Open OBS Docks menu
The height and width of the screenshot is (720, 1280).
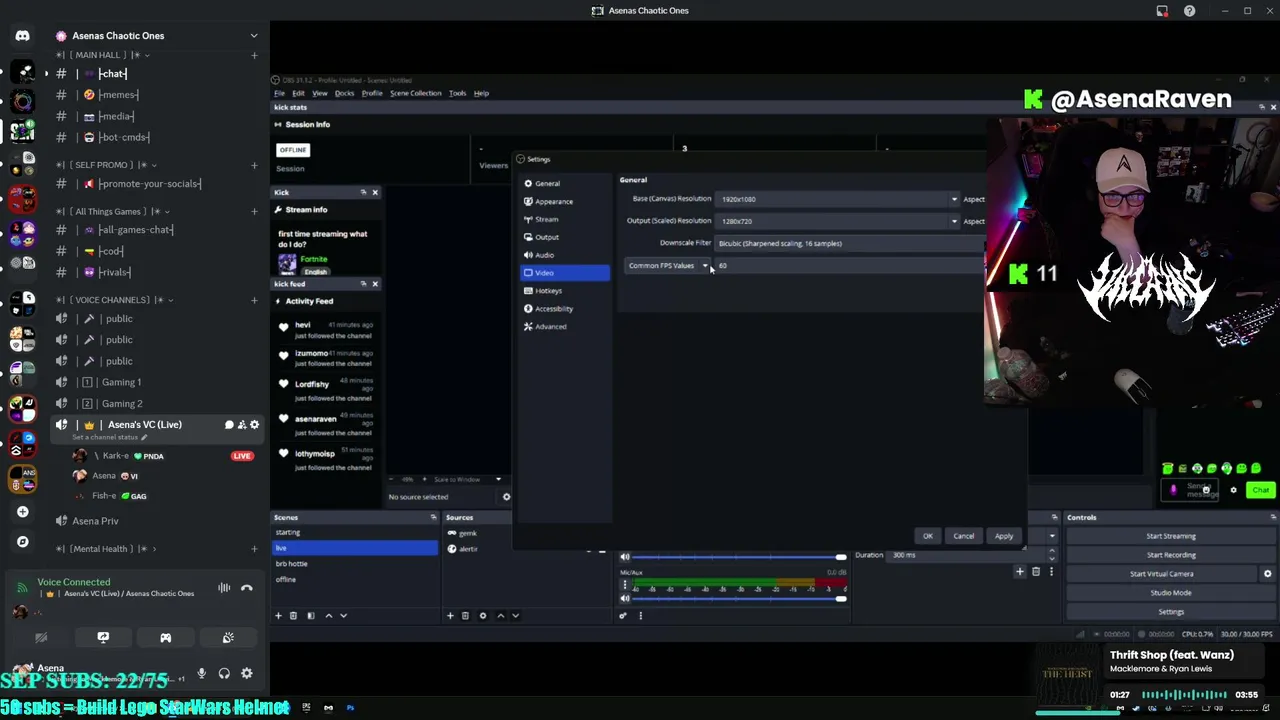(345, 93)
